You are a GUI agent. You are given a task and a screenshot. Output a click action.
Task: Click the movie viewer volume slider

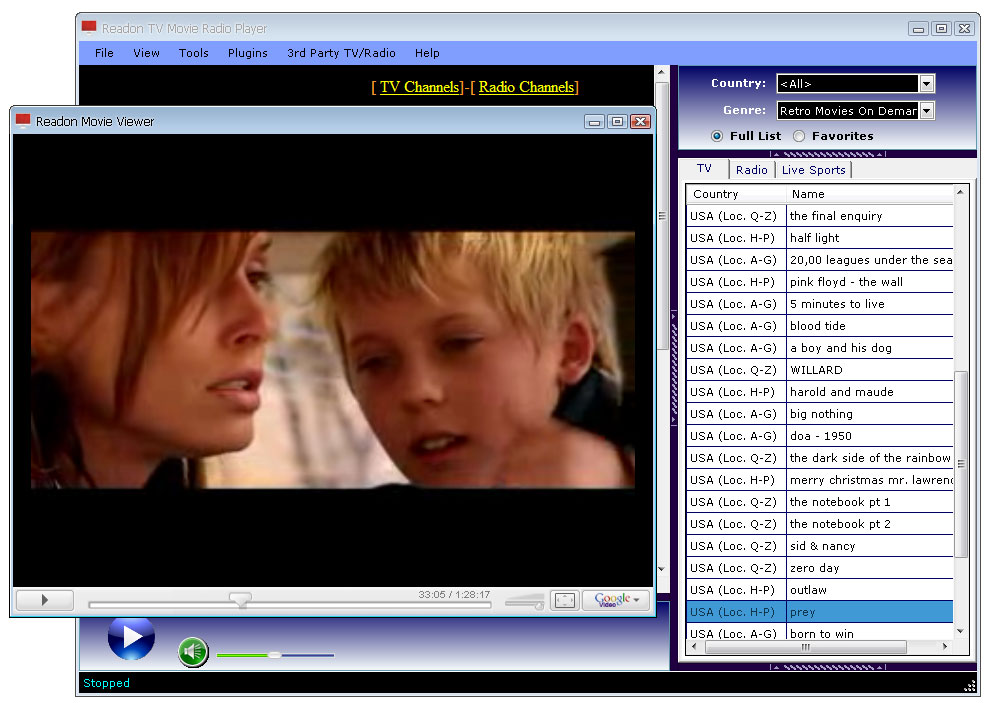click(525, 602)
